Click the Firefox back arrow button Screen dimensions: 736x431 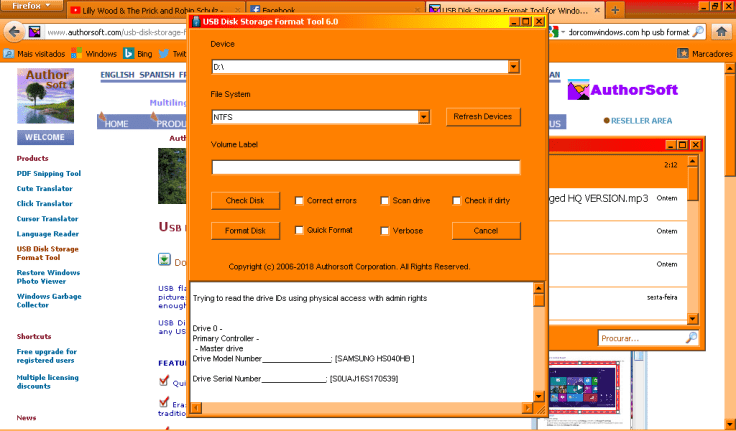[x=13, y=31]
